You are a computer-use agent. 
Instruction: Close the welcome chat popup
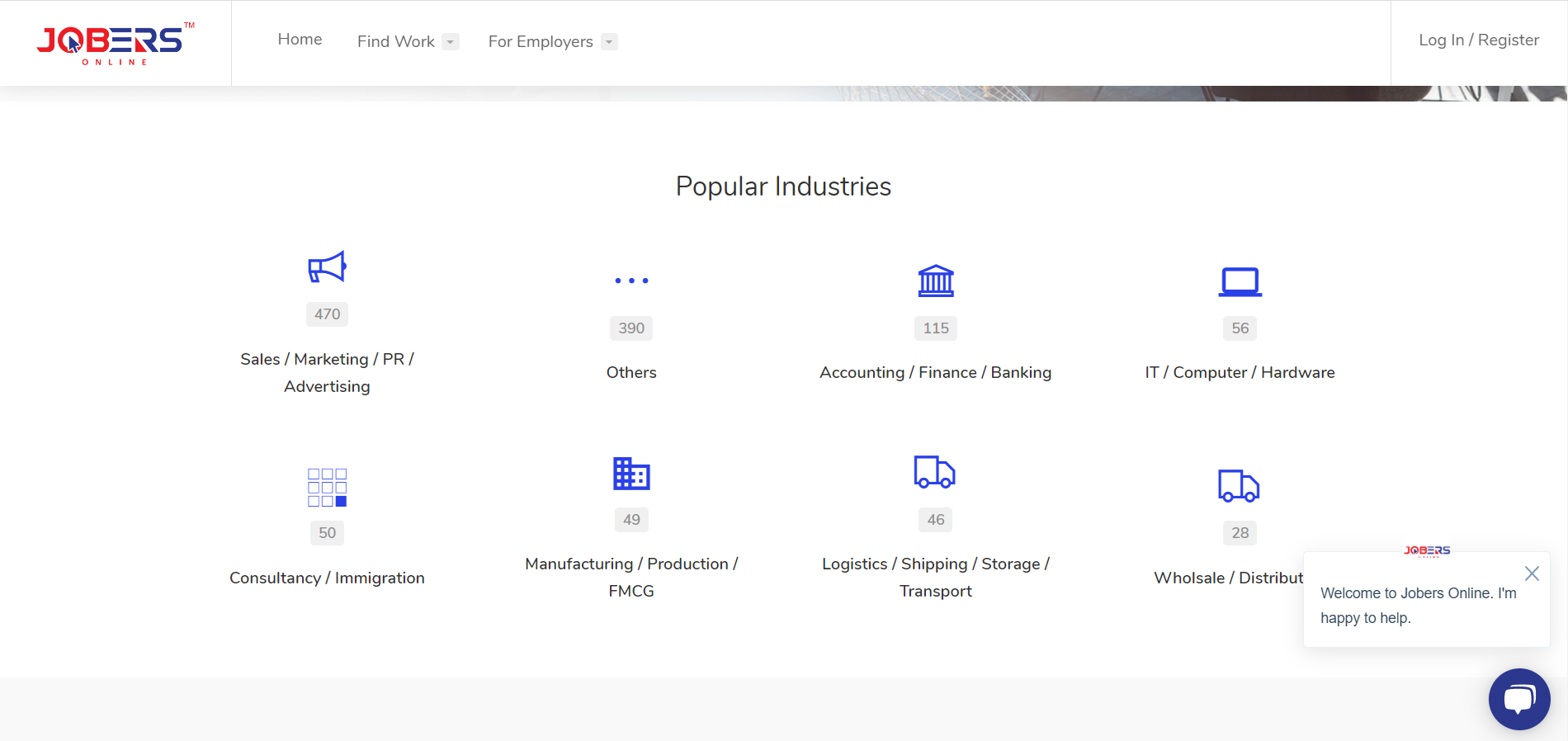point(1532,573)
